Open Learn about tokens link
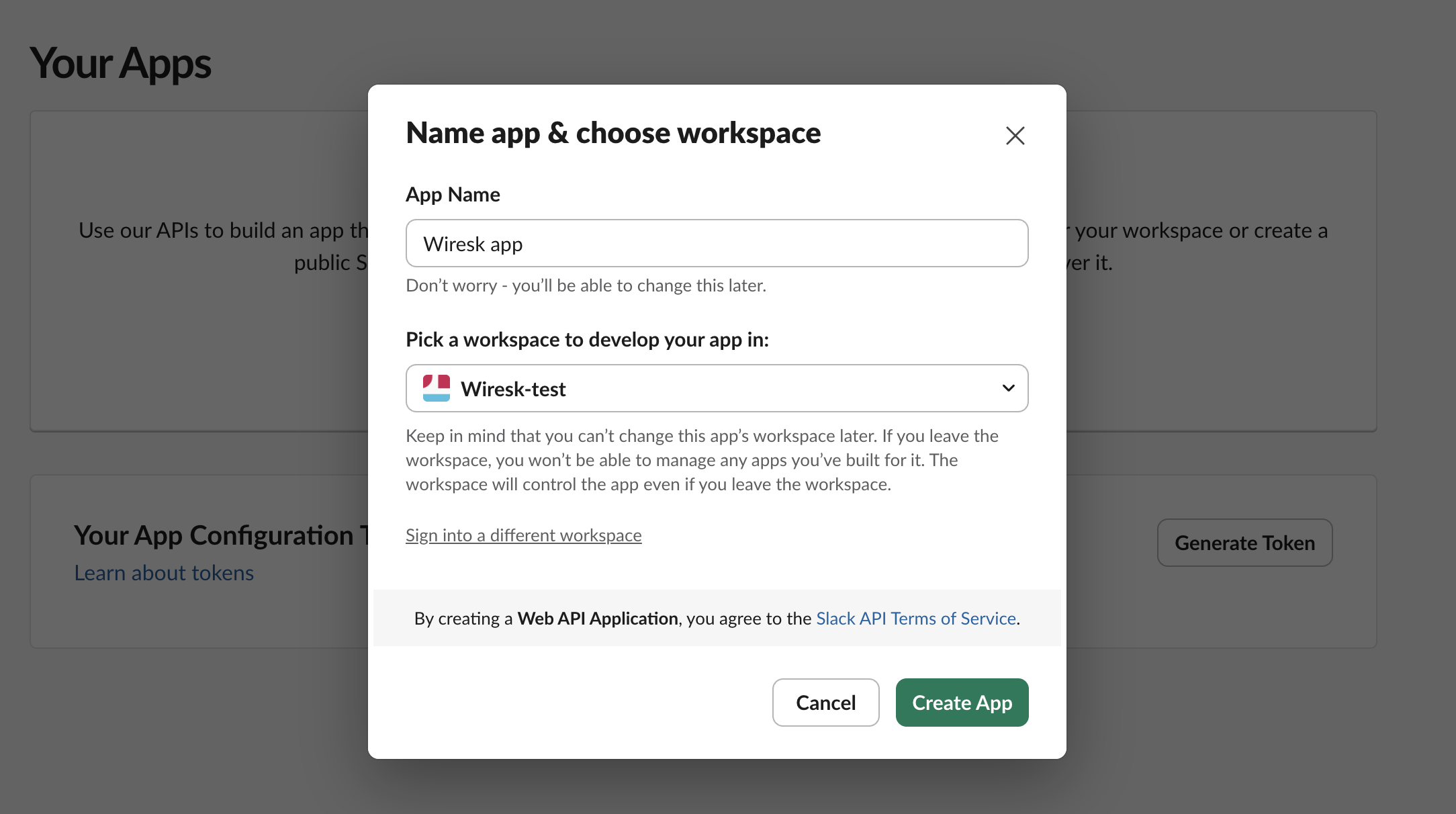 tap(164, 573)
